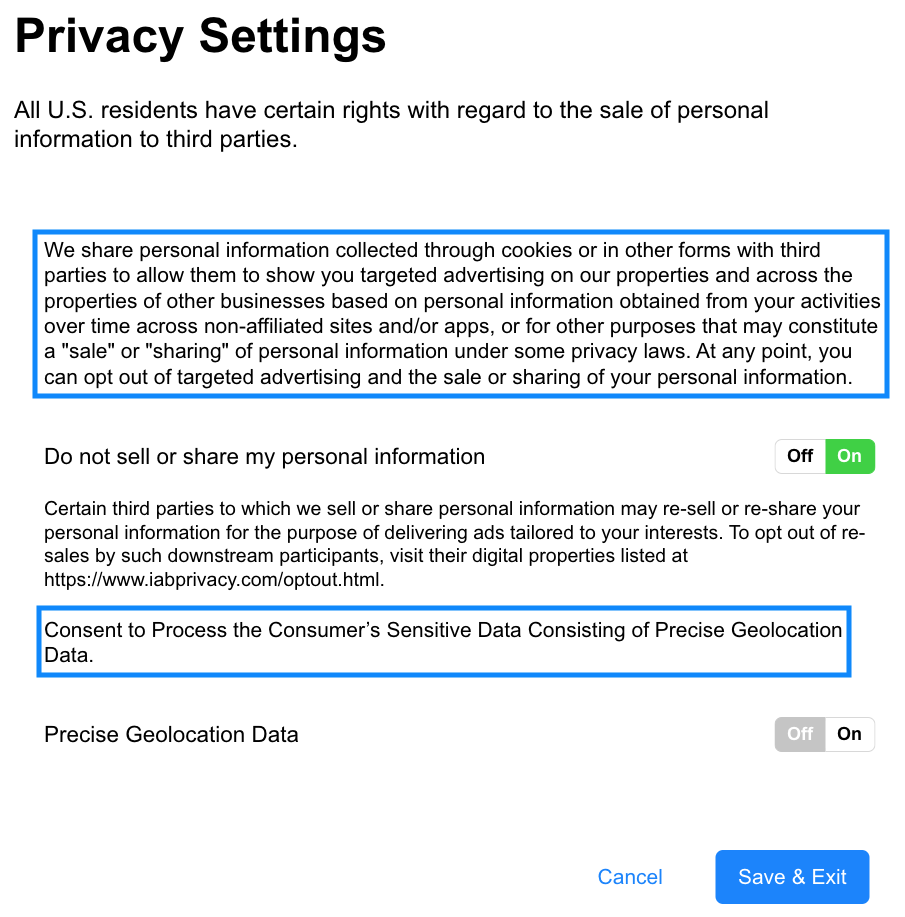Click the U.S. residents rights introduction text
This screenshot has width=905, height=917.
point(390,124)
